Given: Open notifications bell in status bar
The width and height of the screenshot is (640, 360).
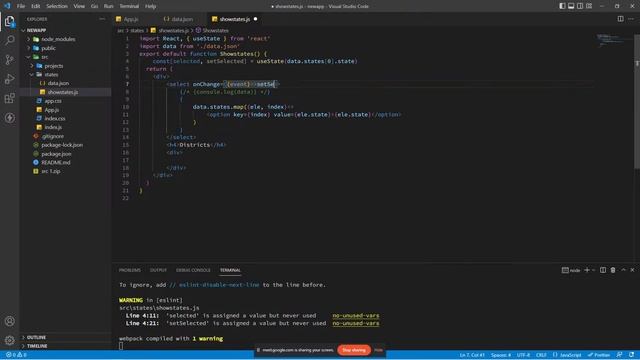Looking at the screenshot, I should [631, 355].
